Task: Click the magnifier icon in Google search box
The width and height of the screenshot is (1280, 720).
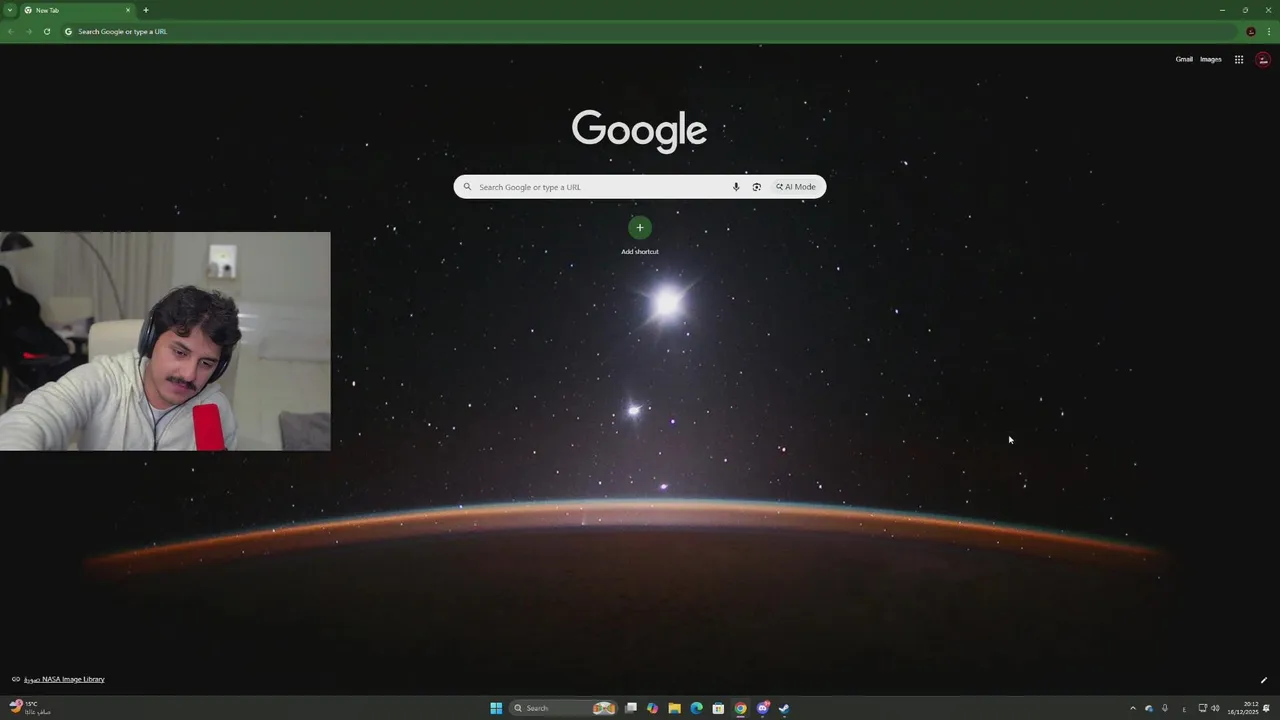Action: (x=467, y=187)
